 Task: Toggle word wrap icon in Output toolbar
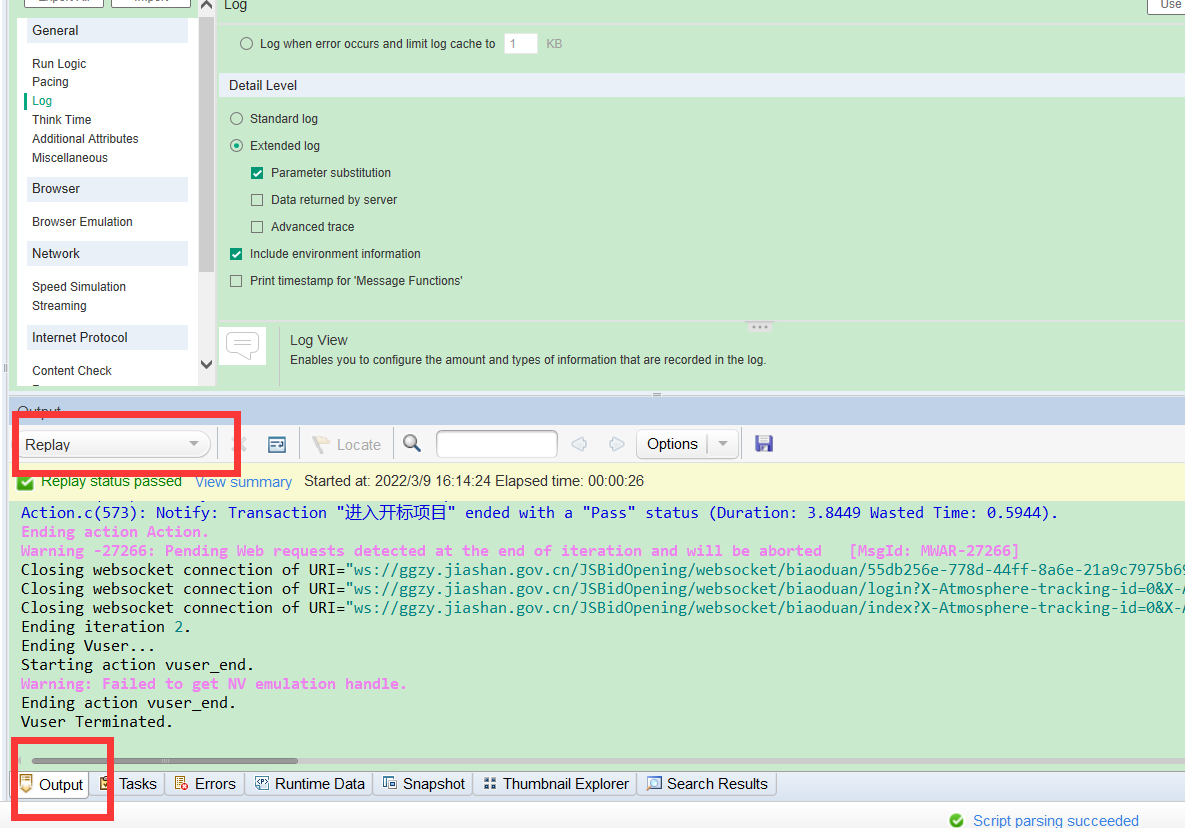277,444
